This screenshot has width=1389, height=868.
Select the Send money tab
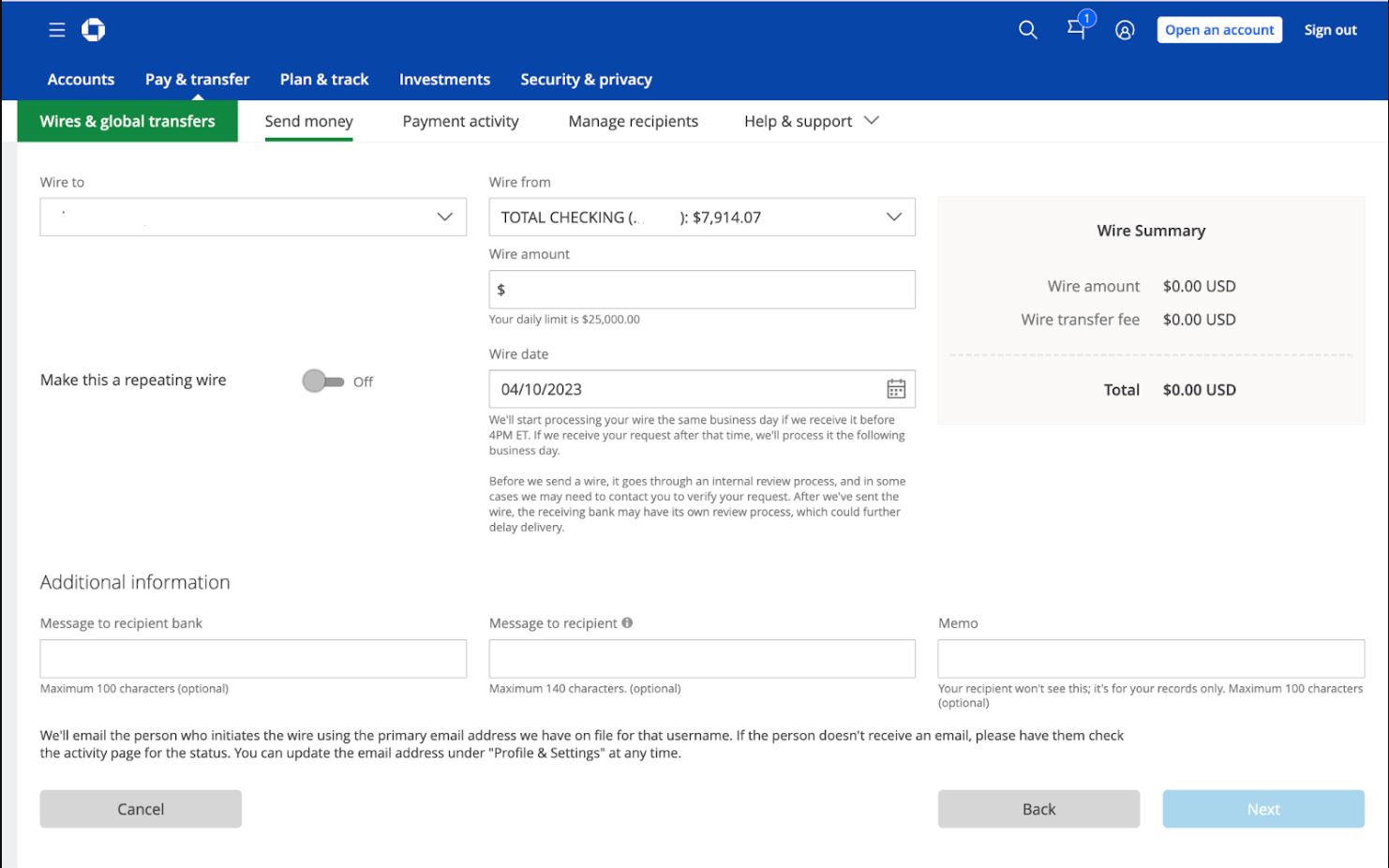(308, 121)
